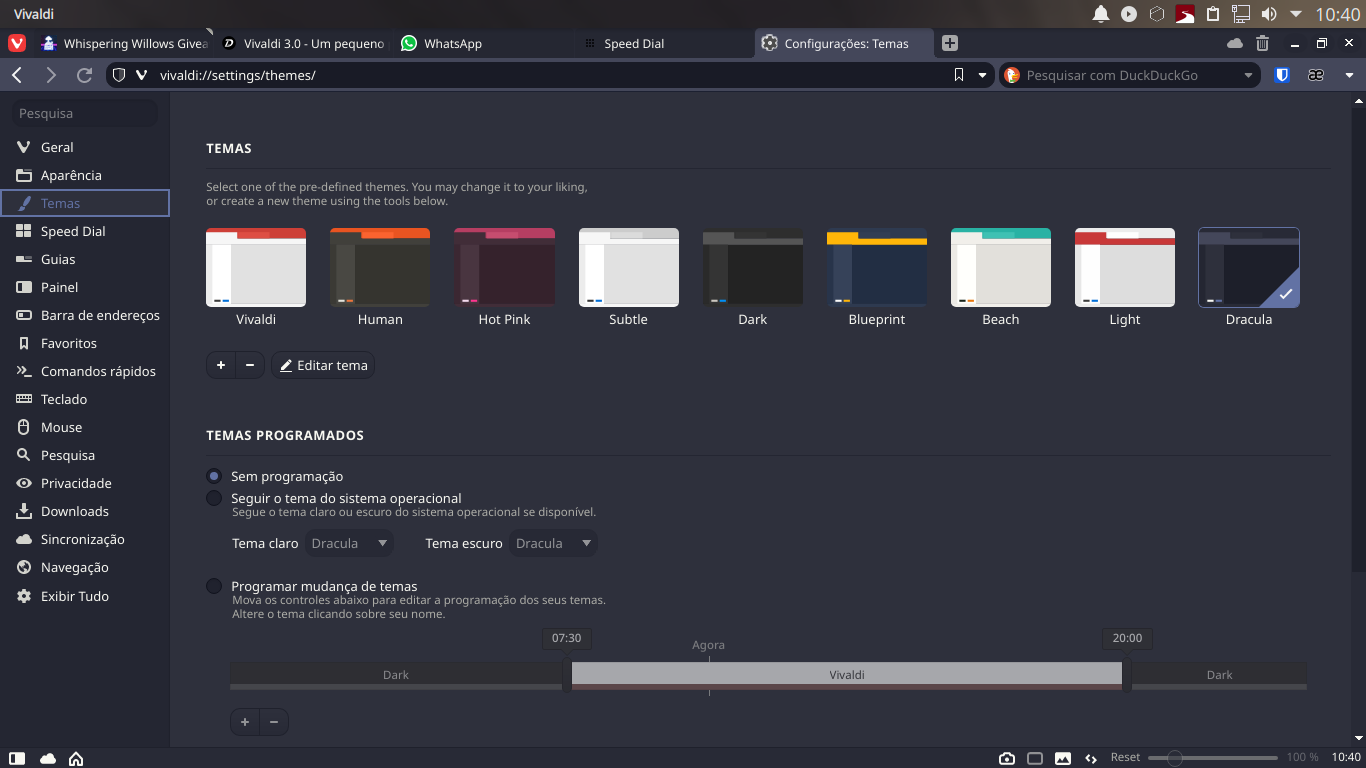Open synced tabs cloud icon in tab bar
This screenshot has height=768, width=1366.
pos(1235,43)
